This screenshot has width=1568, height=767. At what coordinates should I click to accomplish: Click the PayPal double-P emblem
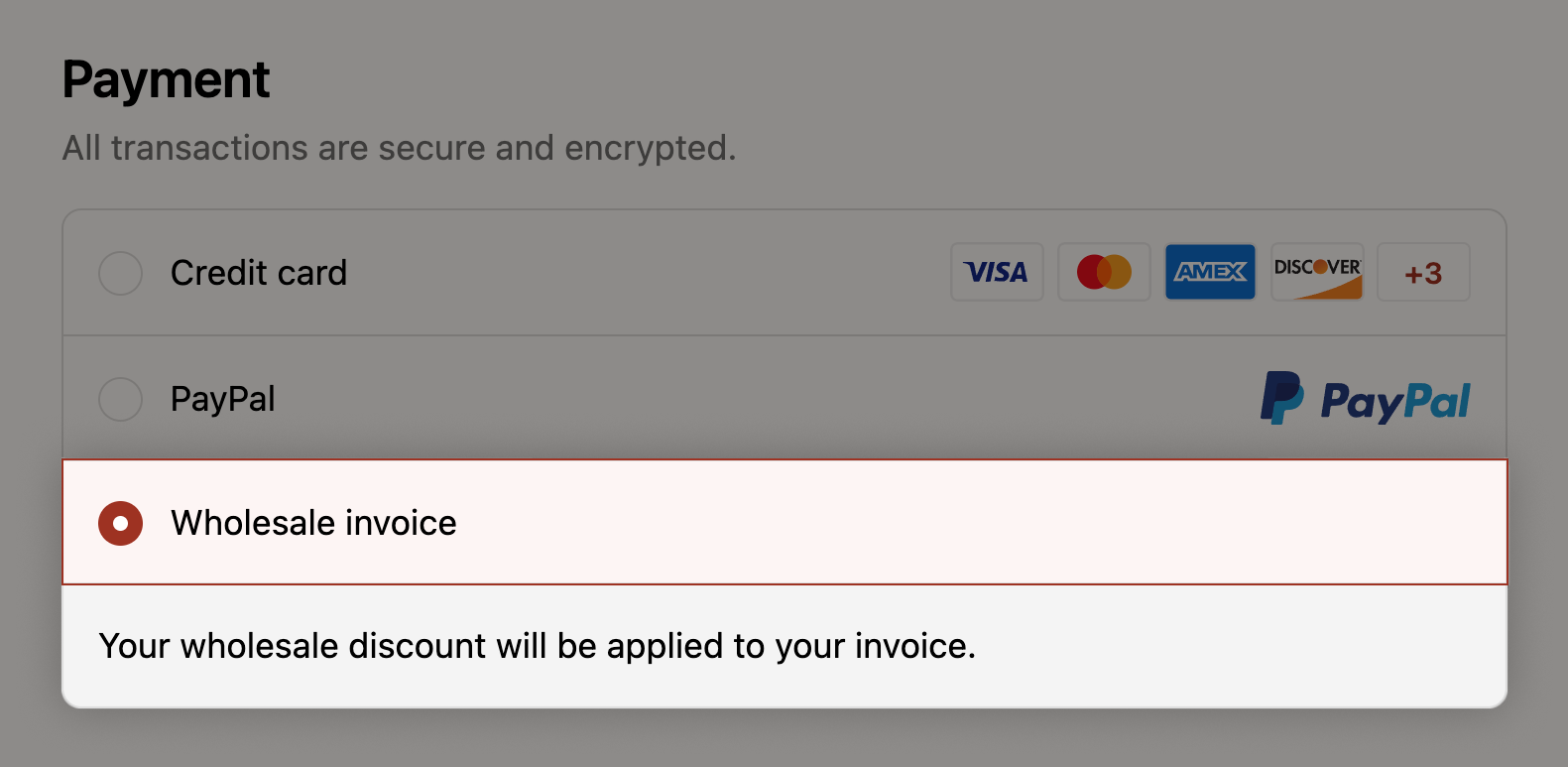[1281, 399]
